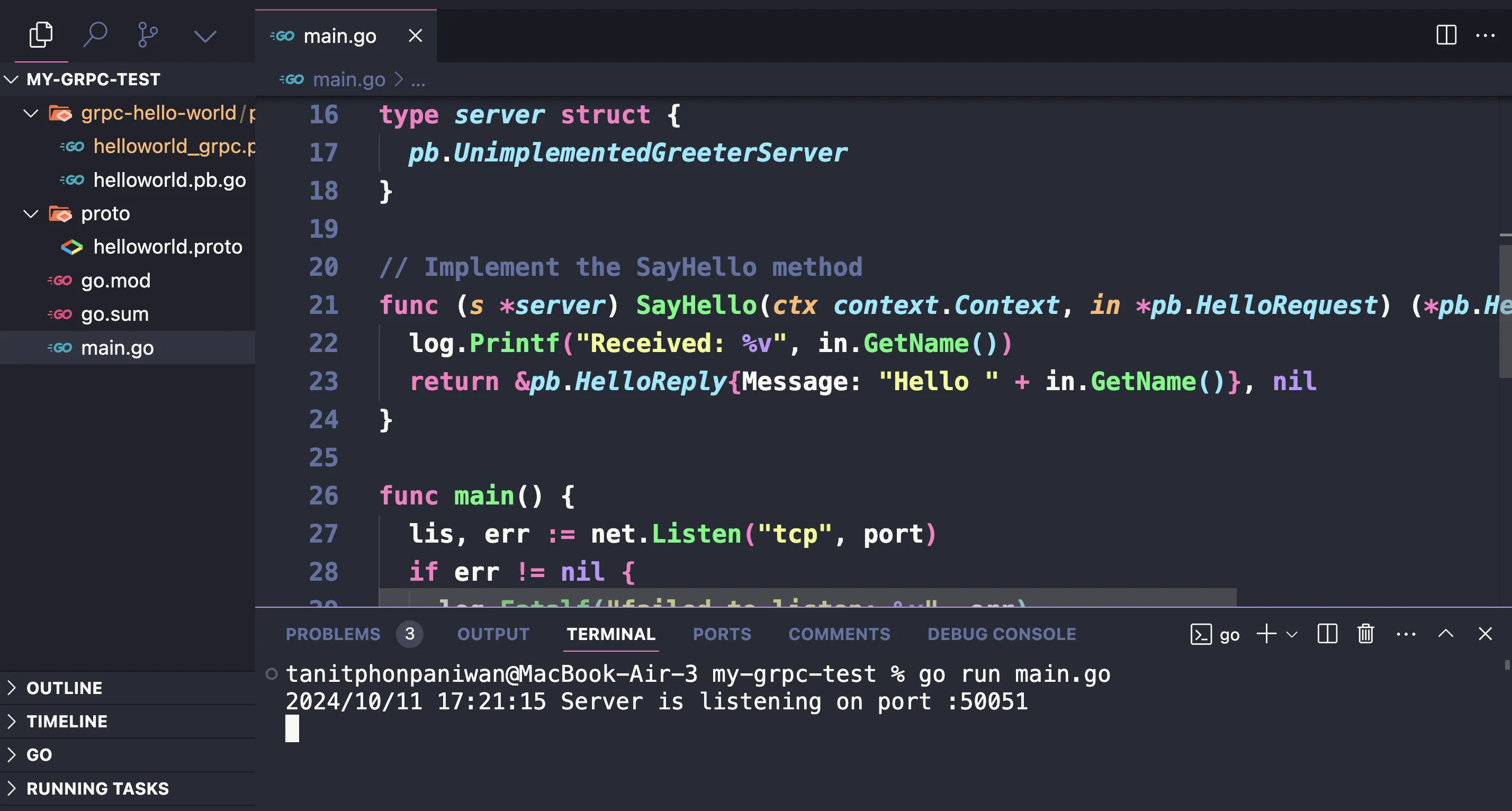Open go.sum file
Viewport: 1512px width, 811px height.
pos(114,314)
